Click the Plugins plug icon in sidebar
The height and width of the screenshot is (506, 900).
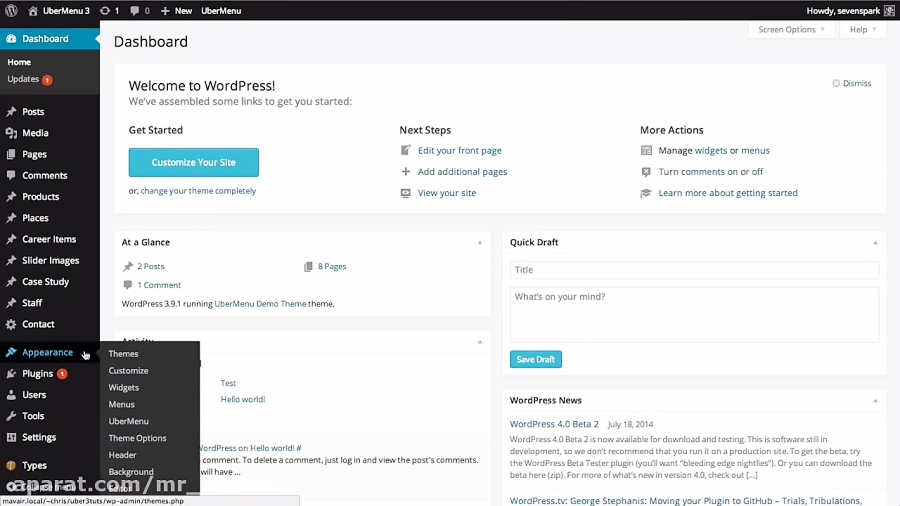pyautogui.click(x=11, y=373)
